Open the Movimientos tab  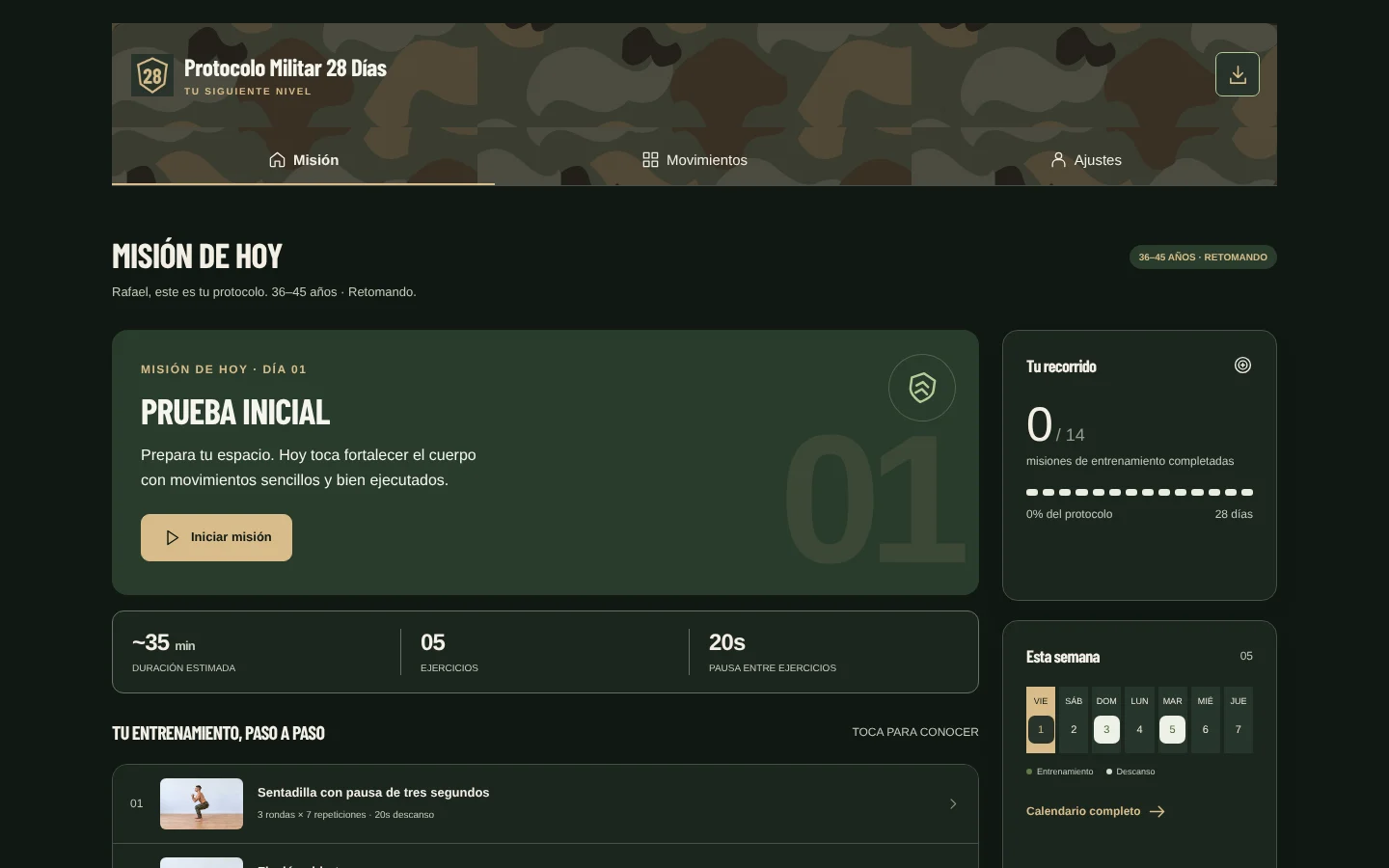694,160
